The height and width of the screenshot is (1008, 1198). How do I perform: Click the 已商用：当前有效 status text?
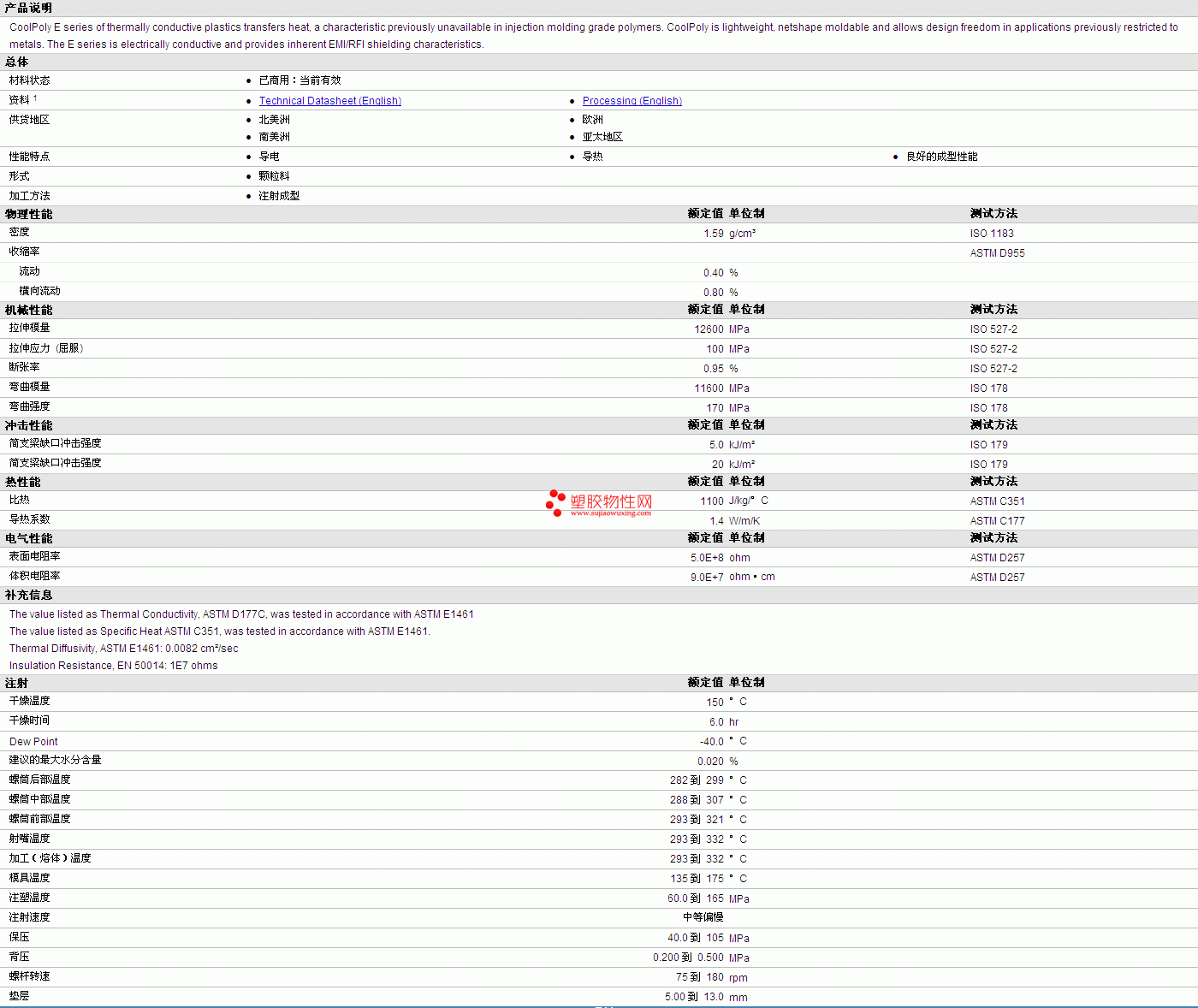tap(299, 80)
